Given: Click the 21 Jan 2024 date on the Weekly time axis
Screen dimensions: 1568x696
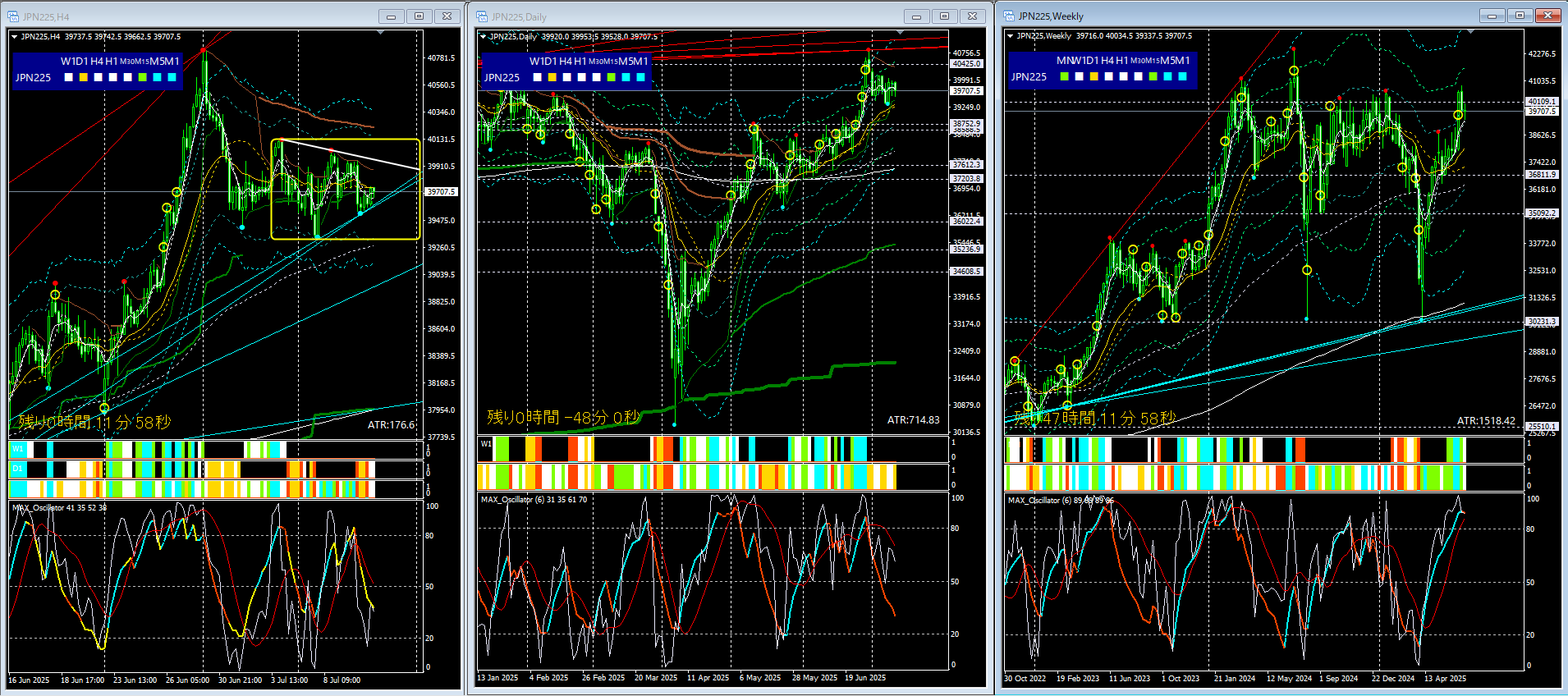Looking at the screenshot, I should (1235, 679).
